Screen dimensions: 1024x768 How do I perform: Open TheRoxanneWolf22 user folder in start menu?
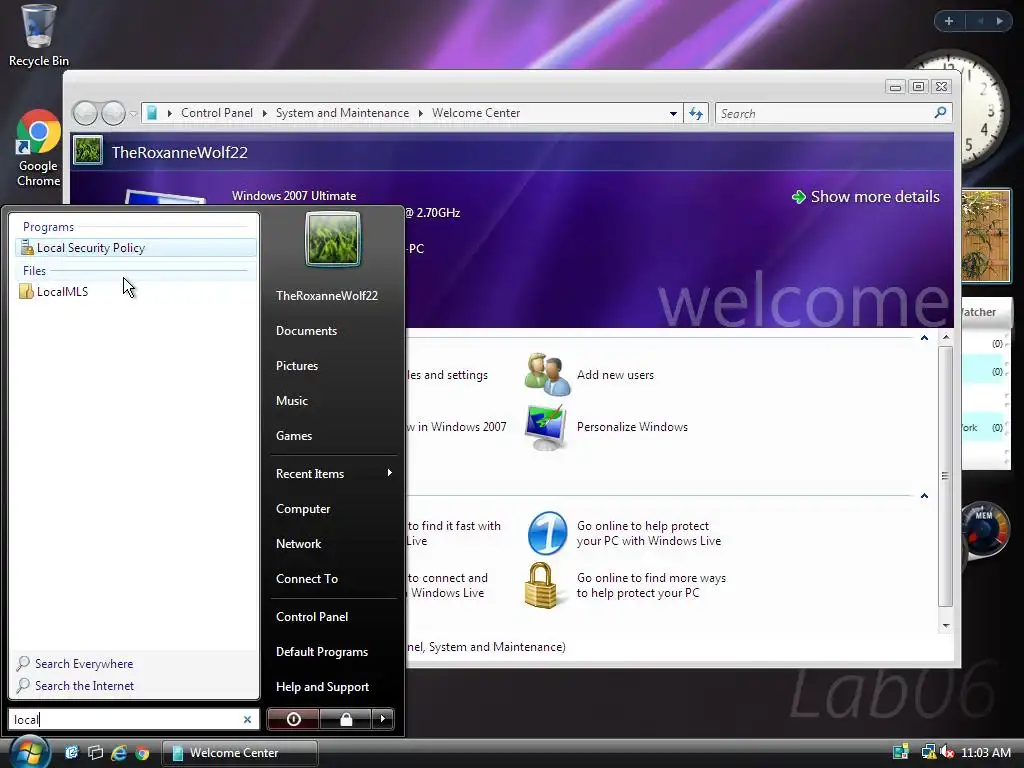pyautogui.click(x=327, y=295)
